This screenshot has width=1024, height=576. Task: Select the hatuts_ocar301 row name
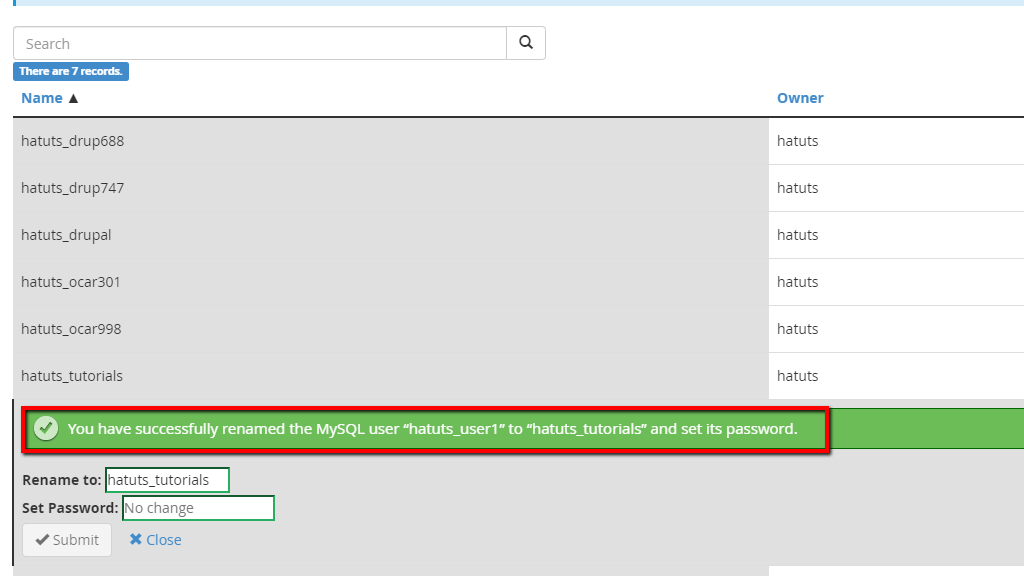coord(71,282)
